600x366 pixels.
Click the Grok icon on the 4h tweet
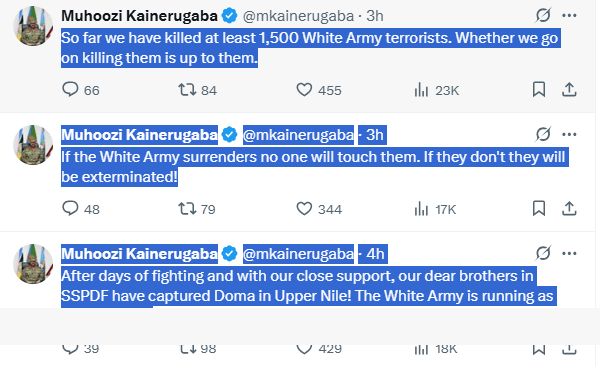[x=543, y=253]
